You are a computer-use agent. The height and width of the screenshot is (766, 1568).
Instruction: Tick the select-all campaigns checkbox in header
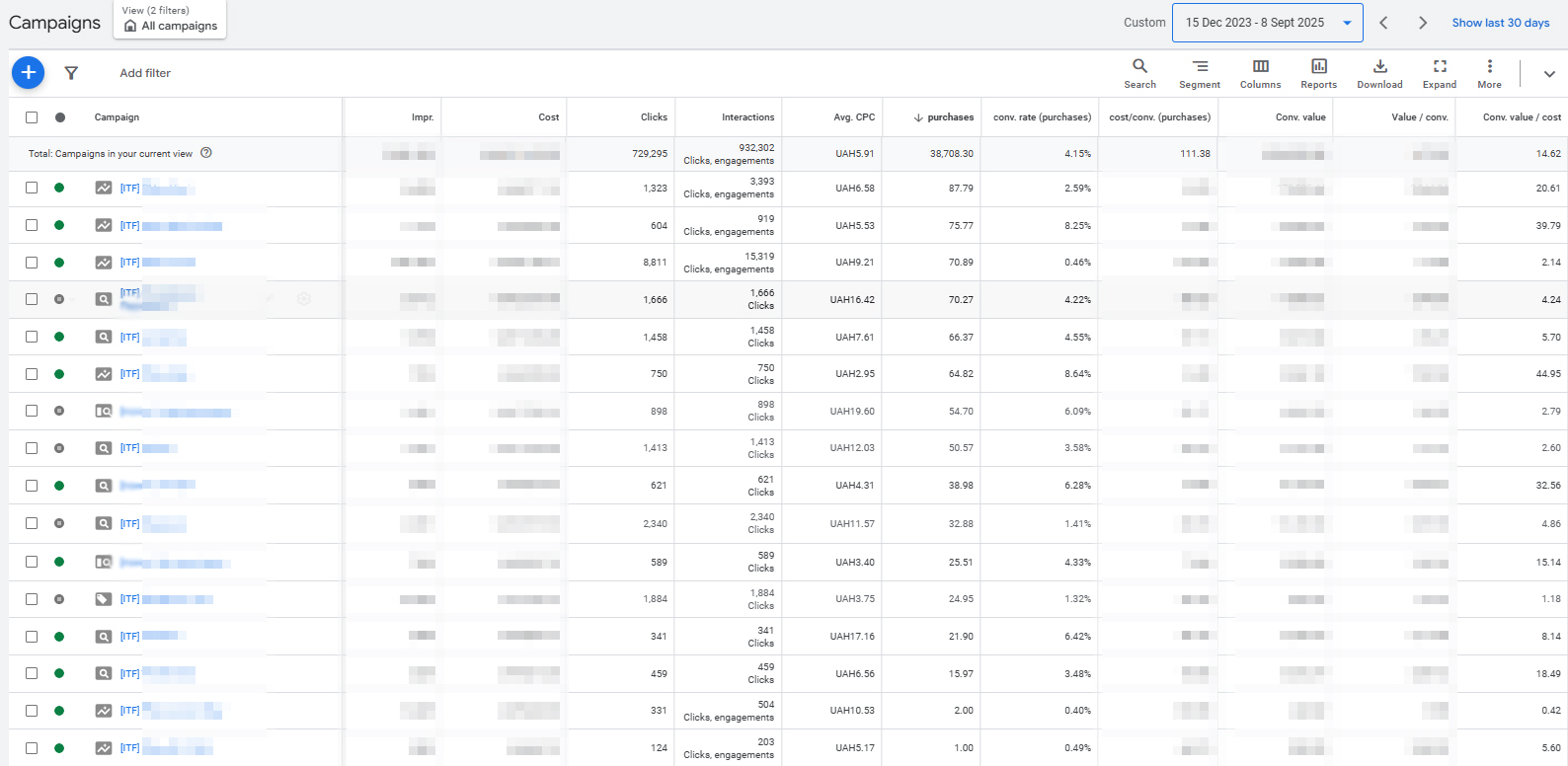pos(32,117)
